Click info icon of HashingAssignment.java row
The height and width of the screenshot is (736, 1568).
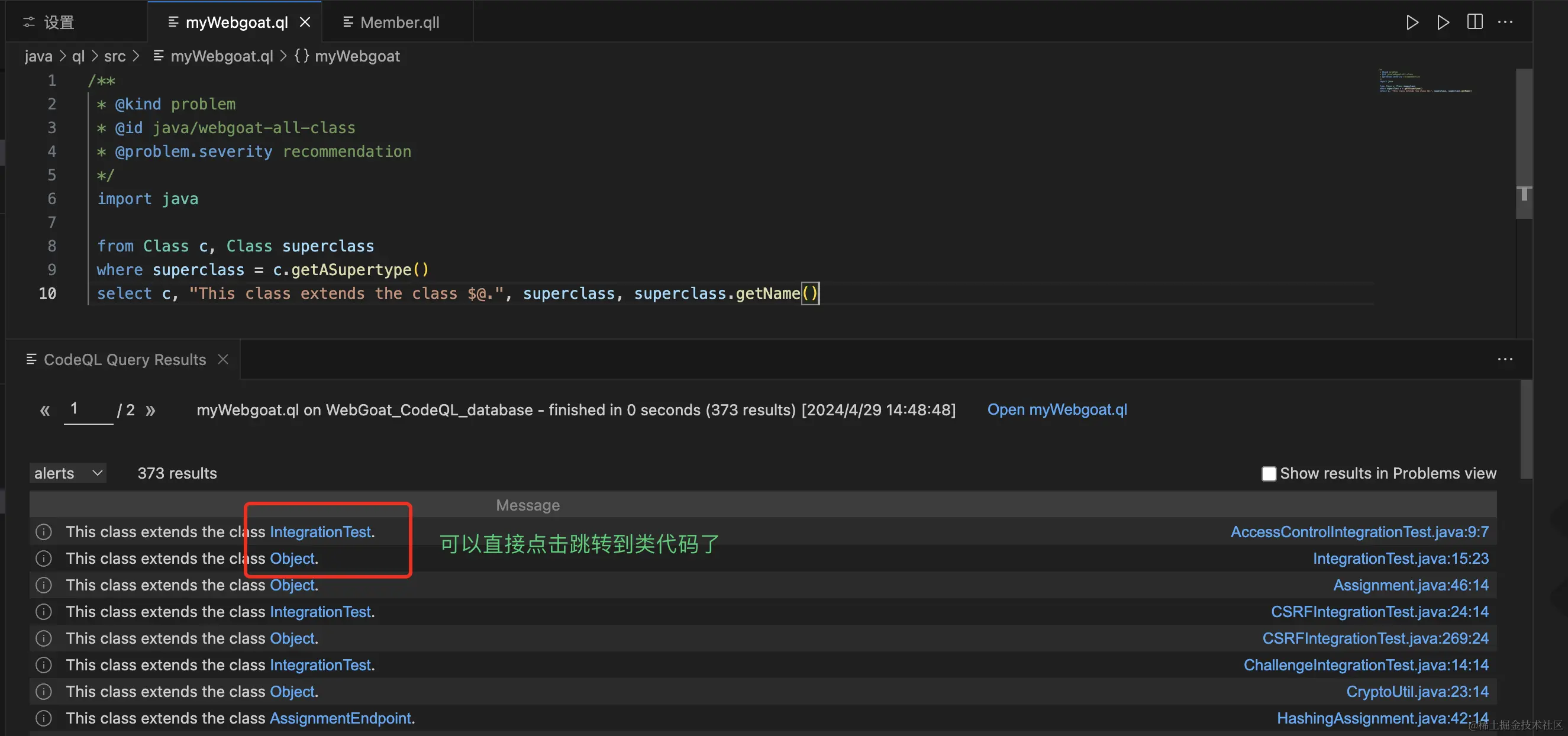click(44, 718)
